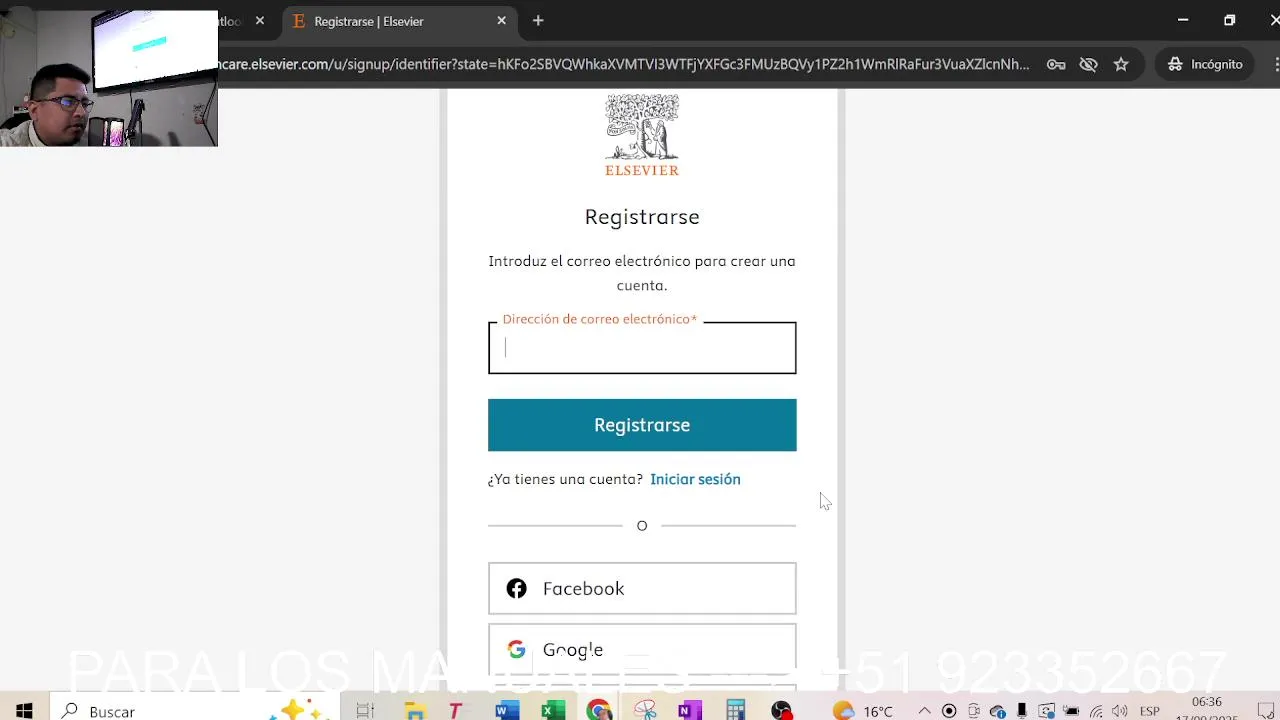Click the Incógnito profile button

[1205, 64]
